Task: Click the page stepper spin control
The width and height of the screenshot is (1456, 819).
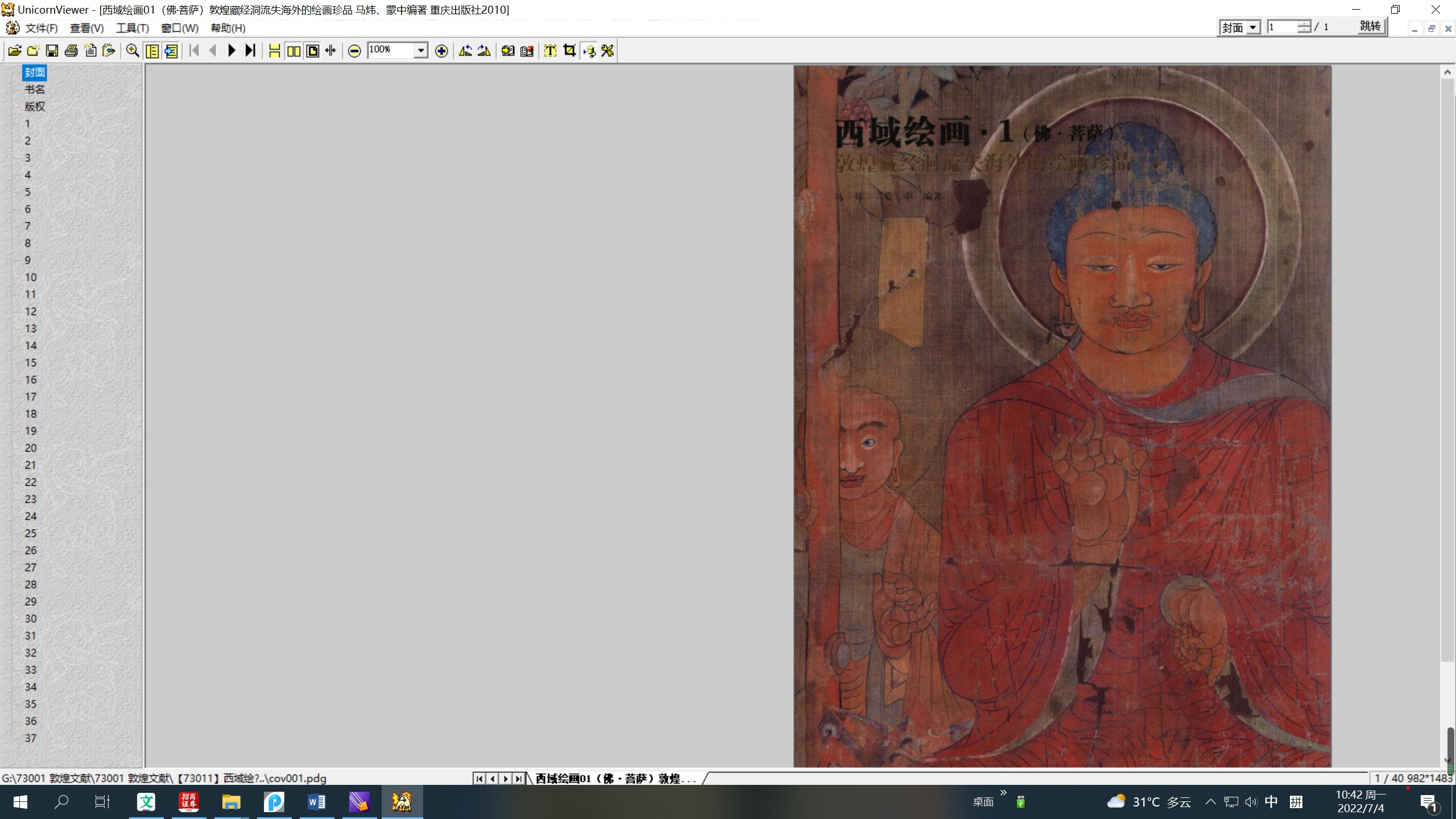Action: pos(1305,27)
